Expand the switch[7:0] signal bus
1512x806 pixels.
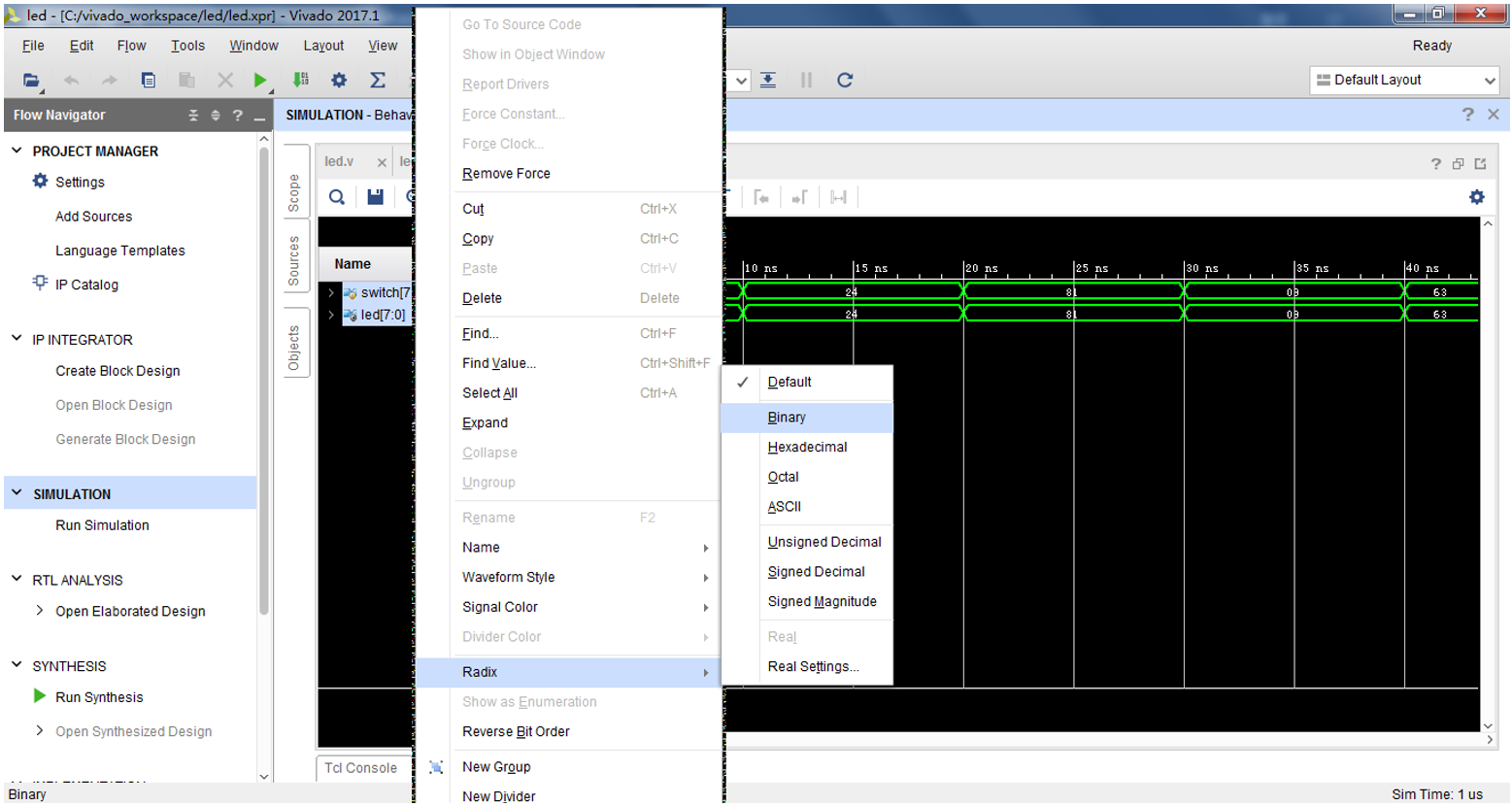(x=331, y=292)
